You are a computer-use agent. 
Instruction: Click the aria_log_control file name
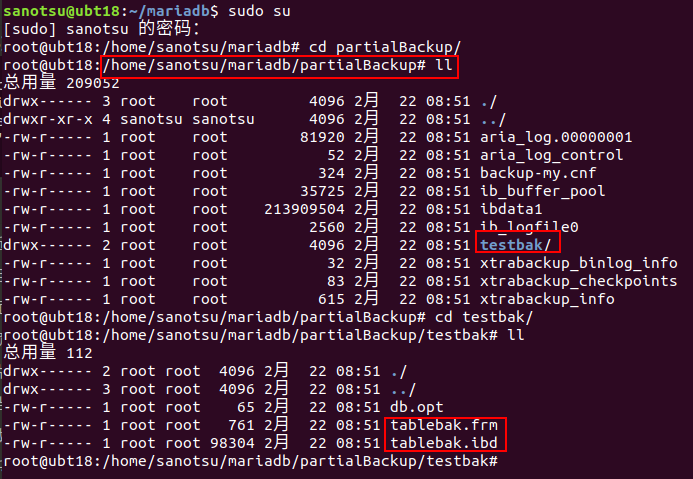551,155
